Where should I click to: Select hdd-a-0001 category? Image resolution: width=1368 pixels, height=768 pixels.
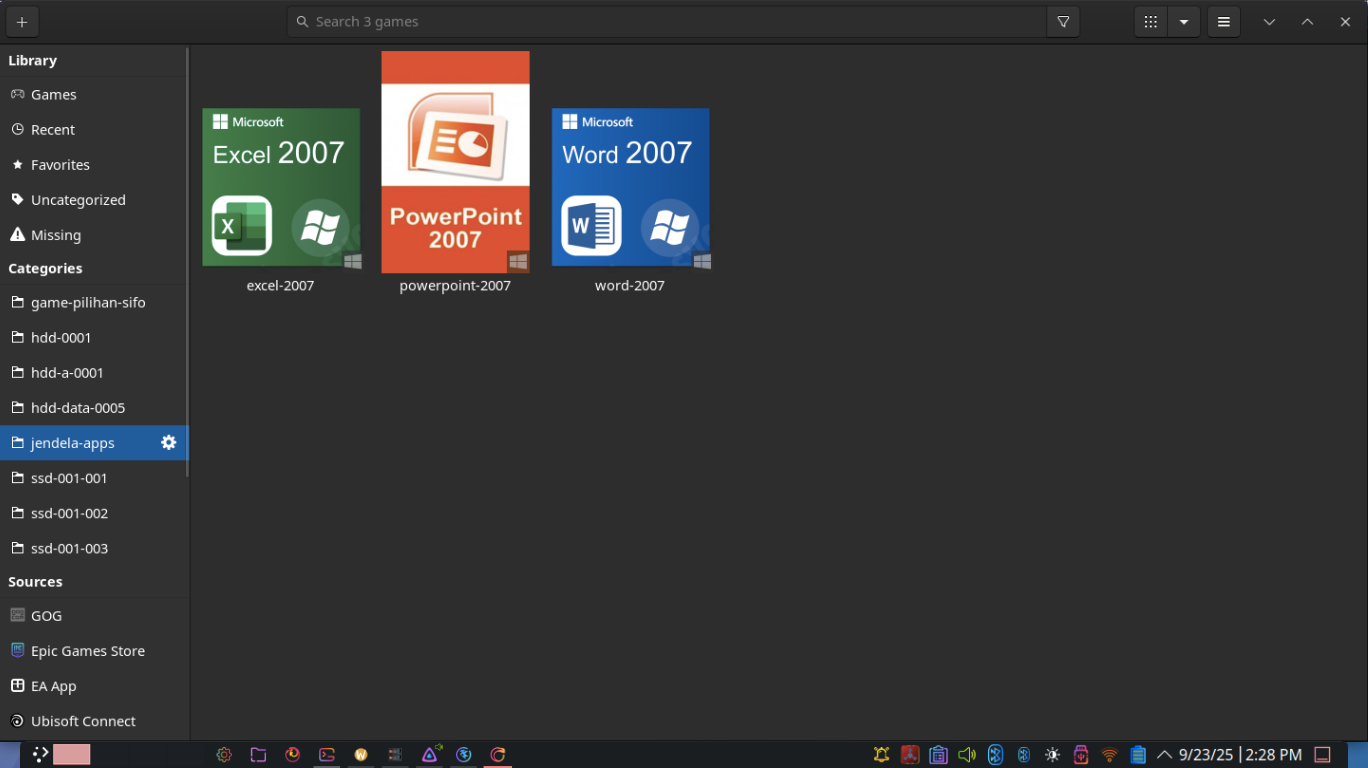(x=94, y=372)
